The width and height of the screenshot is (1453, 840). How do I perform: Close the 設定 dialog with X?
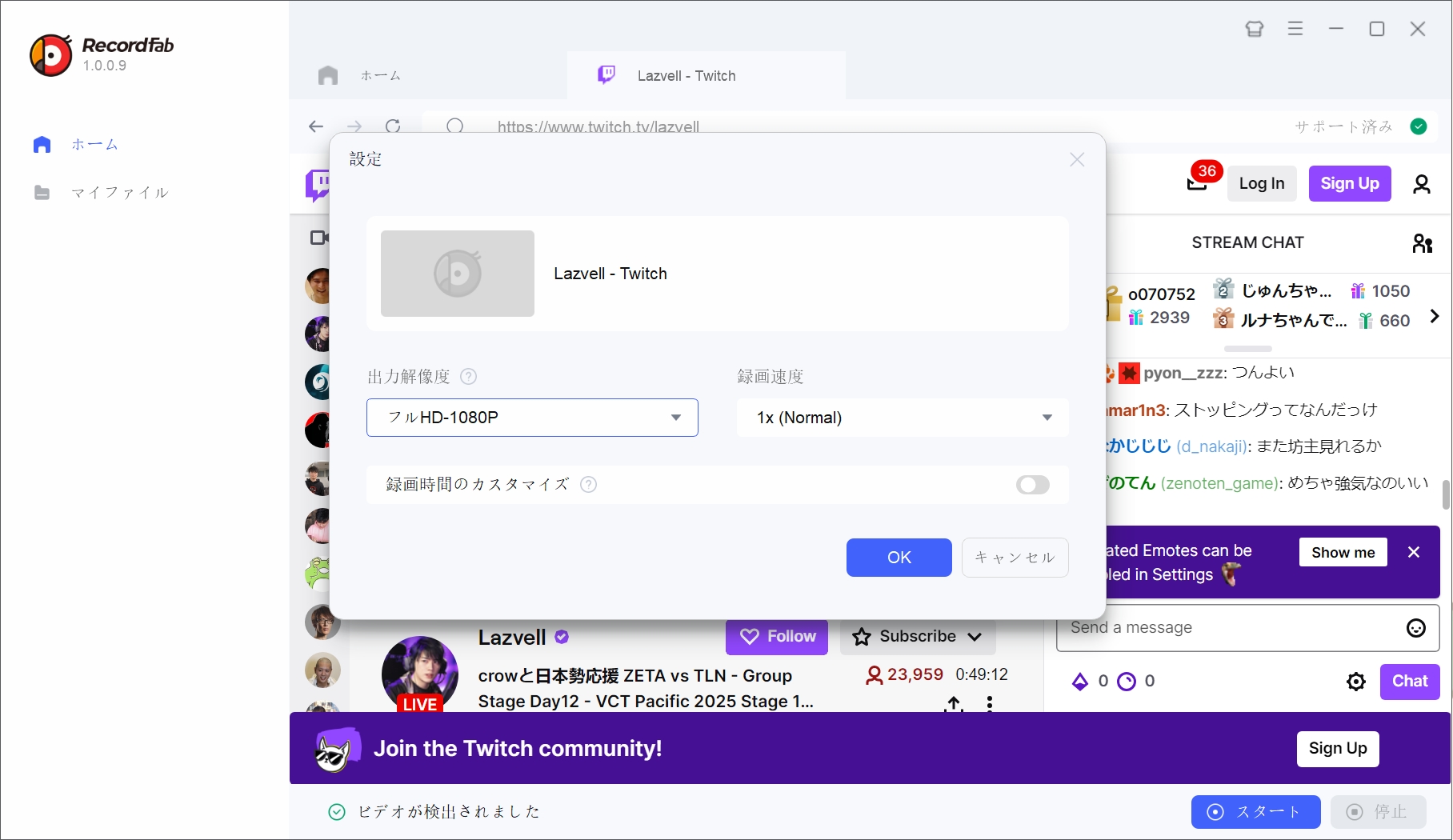1077,159
